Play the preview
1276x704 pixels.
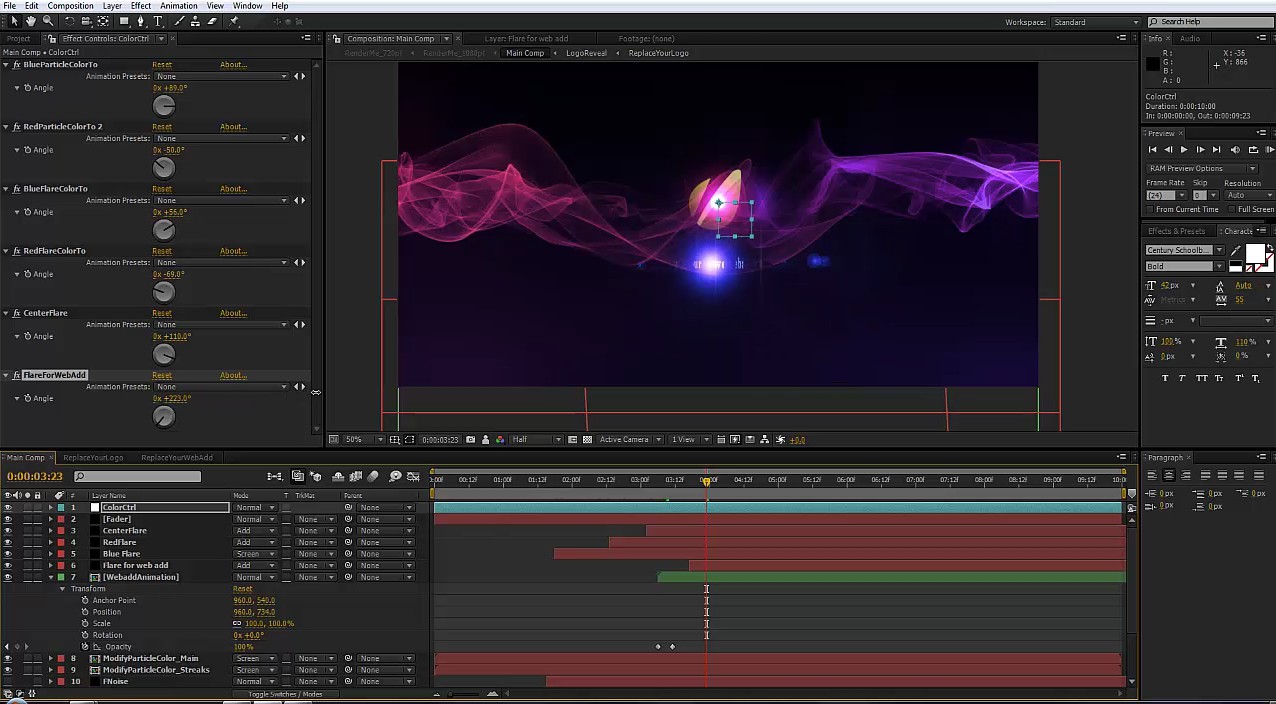[x=1184, y=150]
